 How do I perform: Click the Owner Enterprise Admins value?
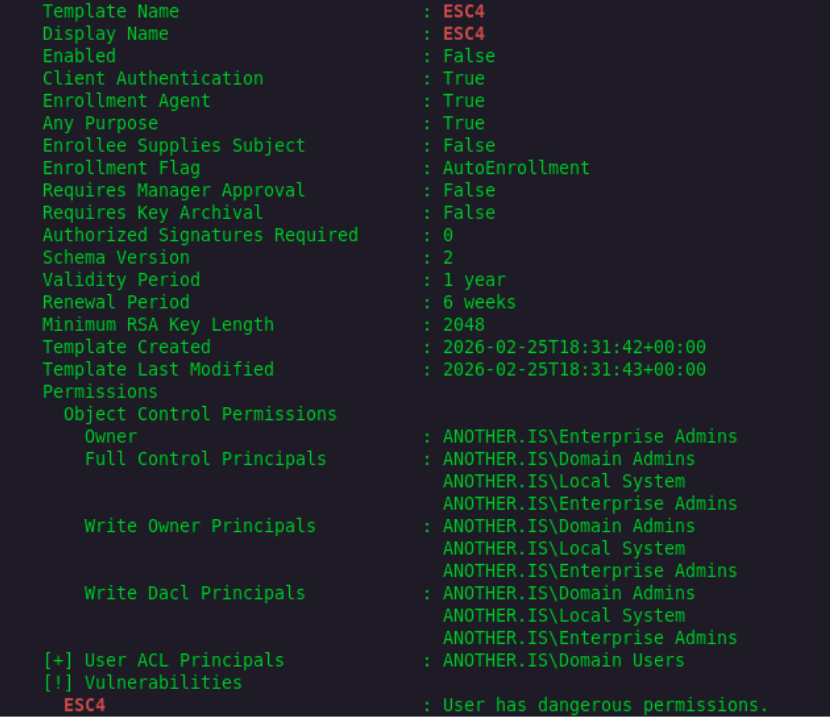pyautogui.click(x=590, y=437)
